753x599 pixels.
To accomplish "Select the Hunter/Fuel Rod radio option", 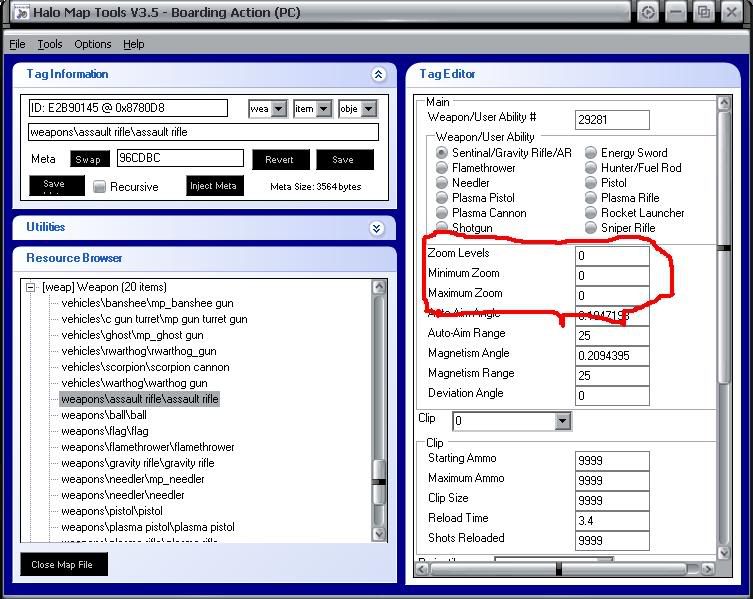I will click(x=591, y=168).
